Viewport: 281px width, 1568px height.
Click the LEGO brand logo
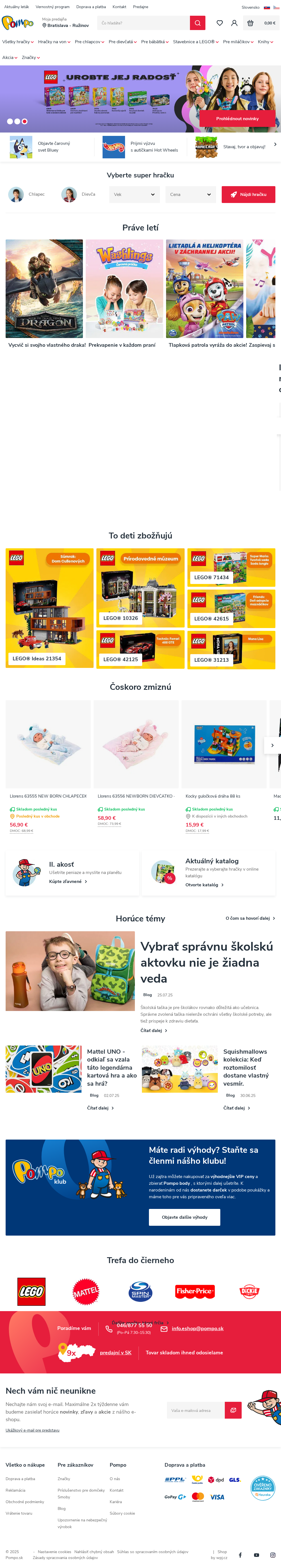[x=31, y=1291]
